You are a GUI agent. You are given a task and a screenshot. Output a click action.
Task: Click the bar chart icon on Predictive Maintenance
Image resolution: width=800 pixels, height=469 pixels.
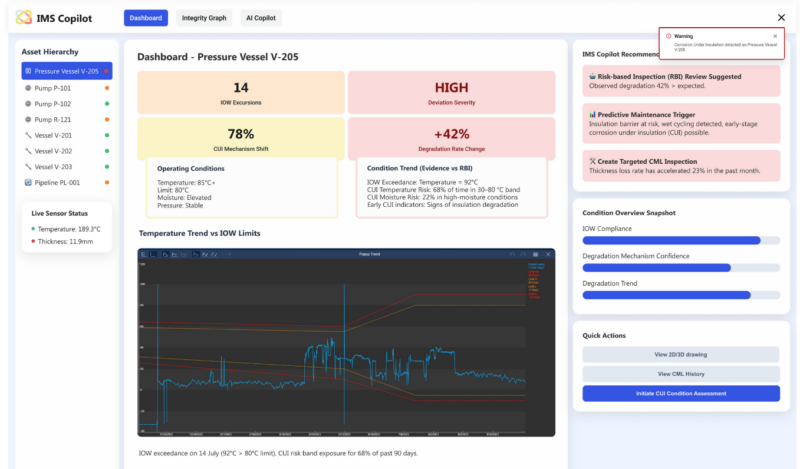pos(592,114)
